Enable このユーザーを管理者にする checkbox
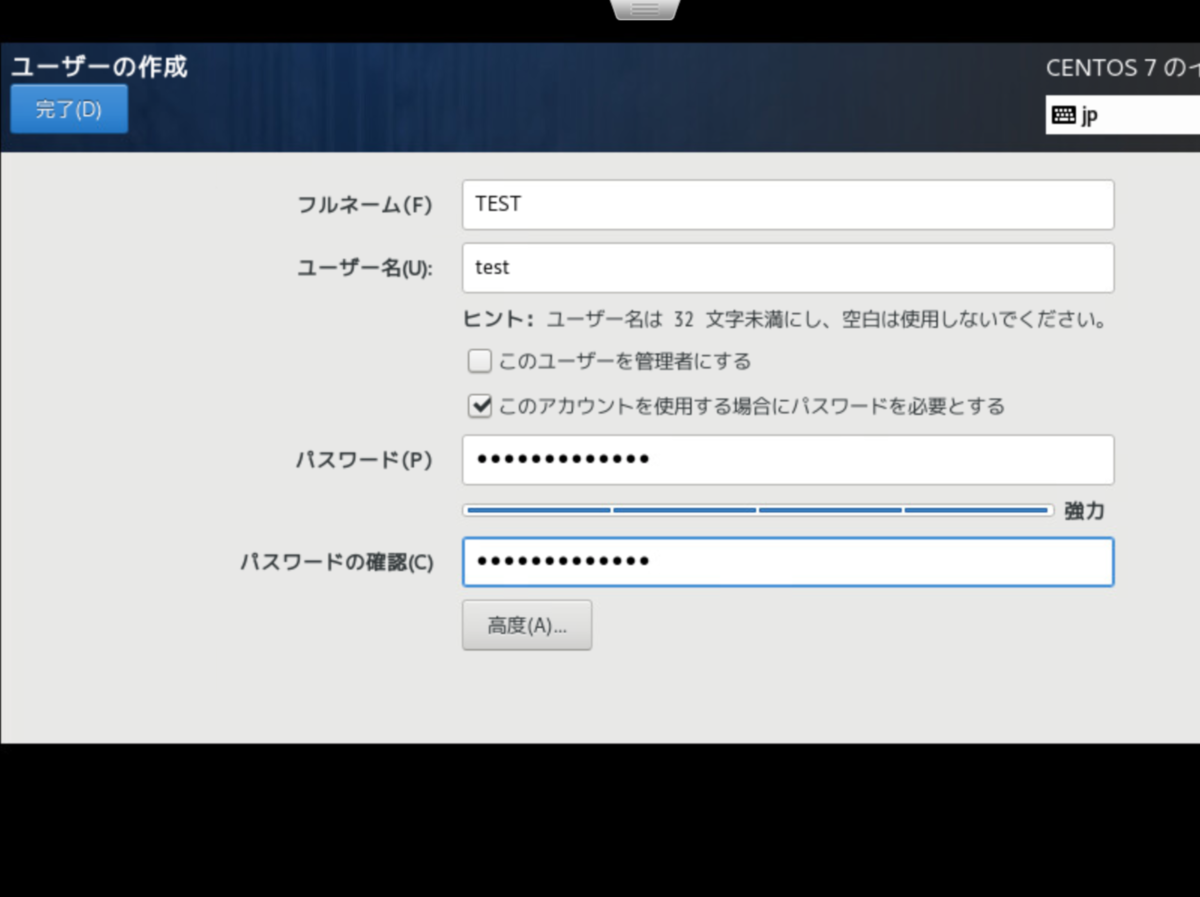 479,360
